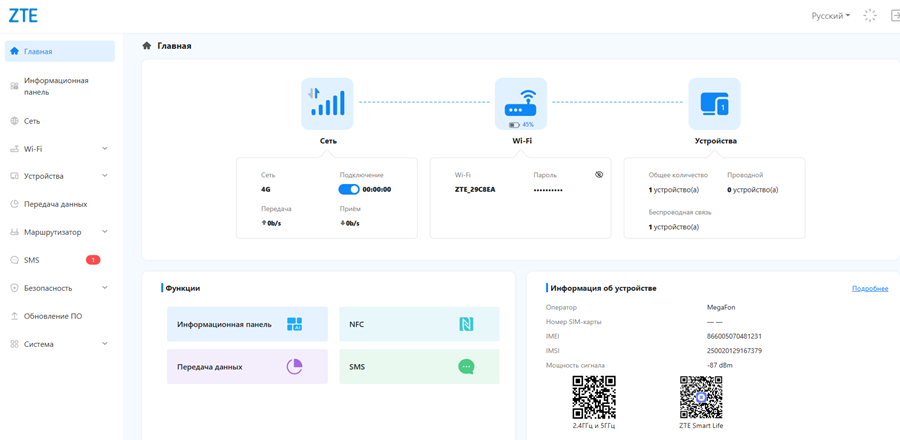Viewport: 900px width, 440px height.
Task: Open Сеть in the sidebar
Action: (32, 121)
